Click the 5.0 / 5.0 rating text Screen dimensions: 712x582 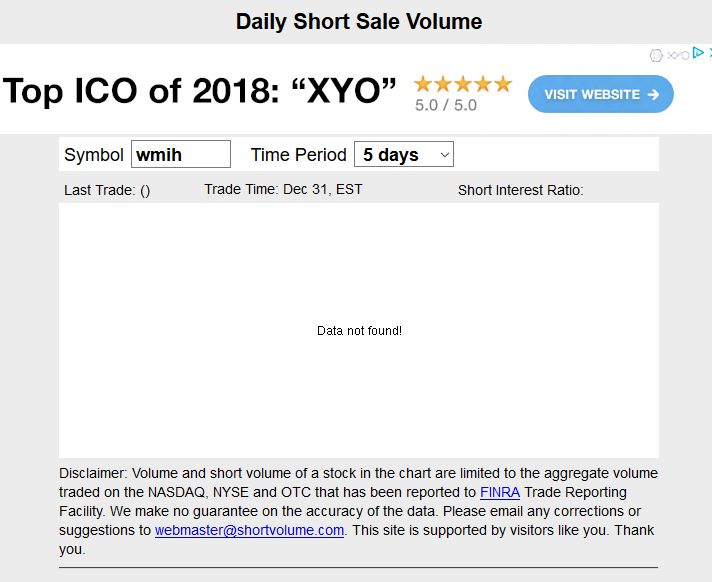click(446, 105)
